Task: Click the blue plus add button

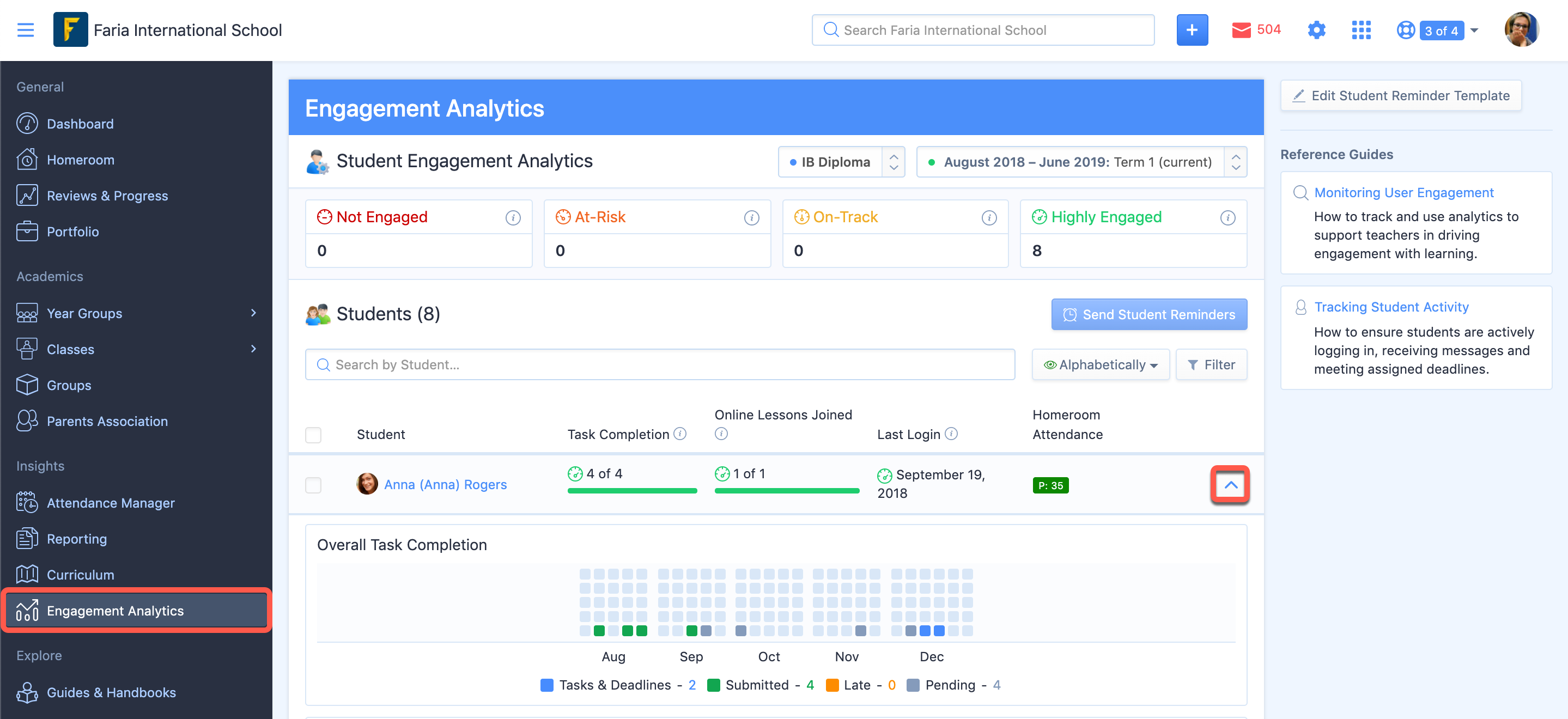Action: tap(1191, 30)
